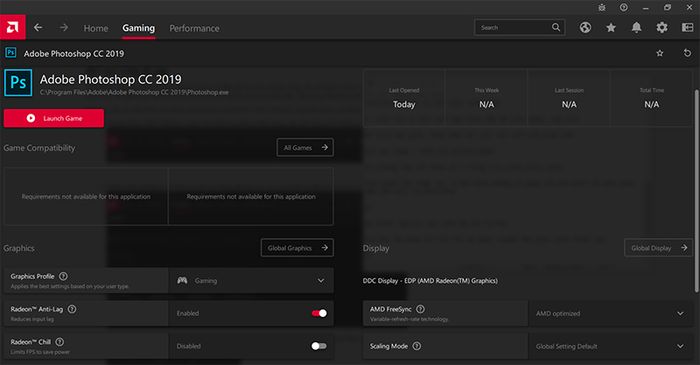
Task: Open the AMD FreeSync dropdown
Action: 610,313
